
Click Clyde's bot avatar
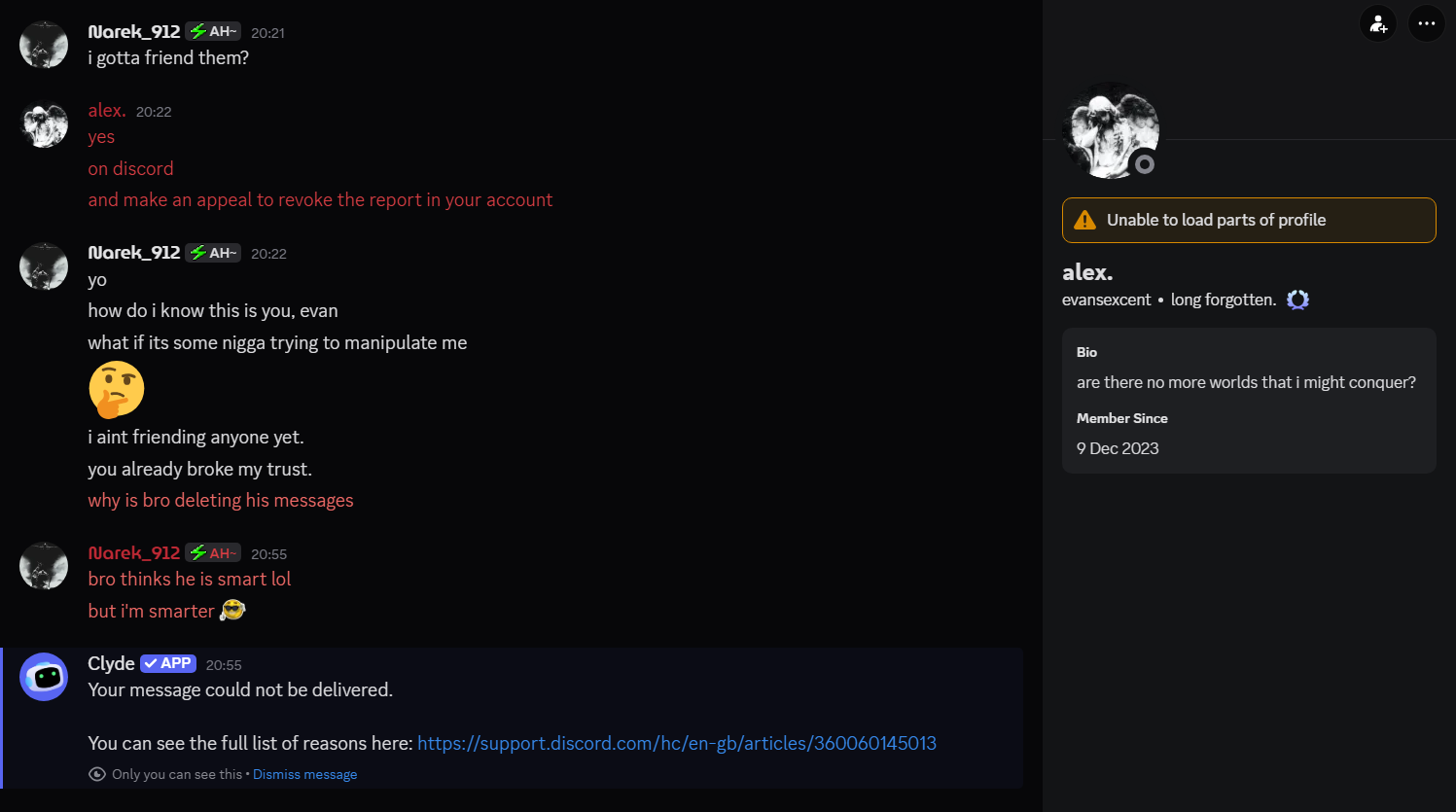click(x=44, y=676)
